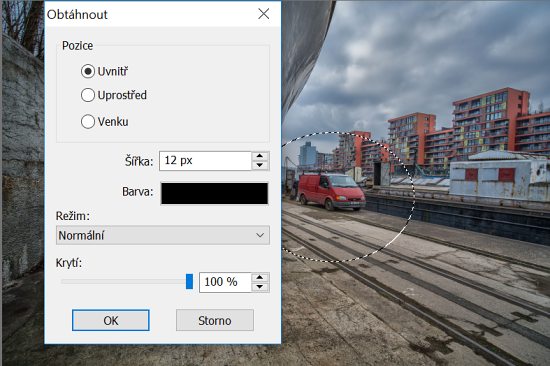
Task: Increase Krytí with the up arrow
Action: point(260,277)
